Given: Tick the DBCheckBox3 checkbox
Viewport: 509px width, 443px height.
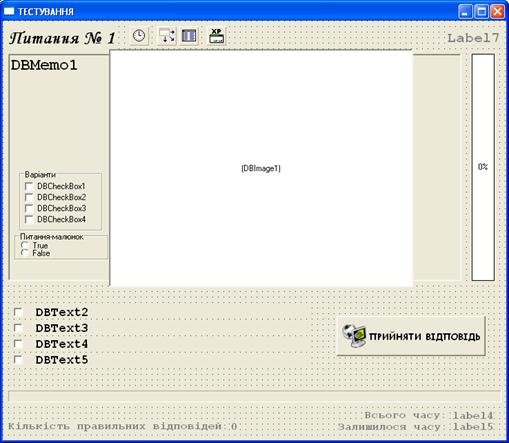Looking at the screenshot, I should point(29,208).
